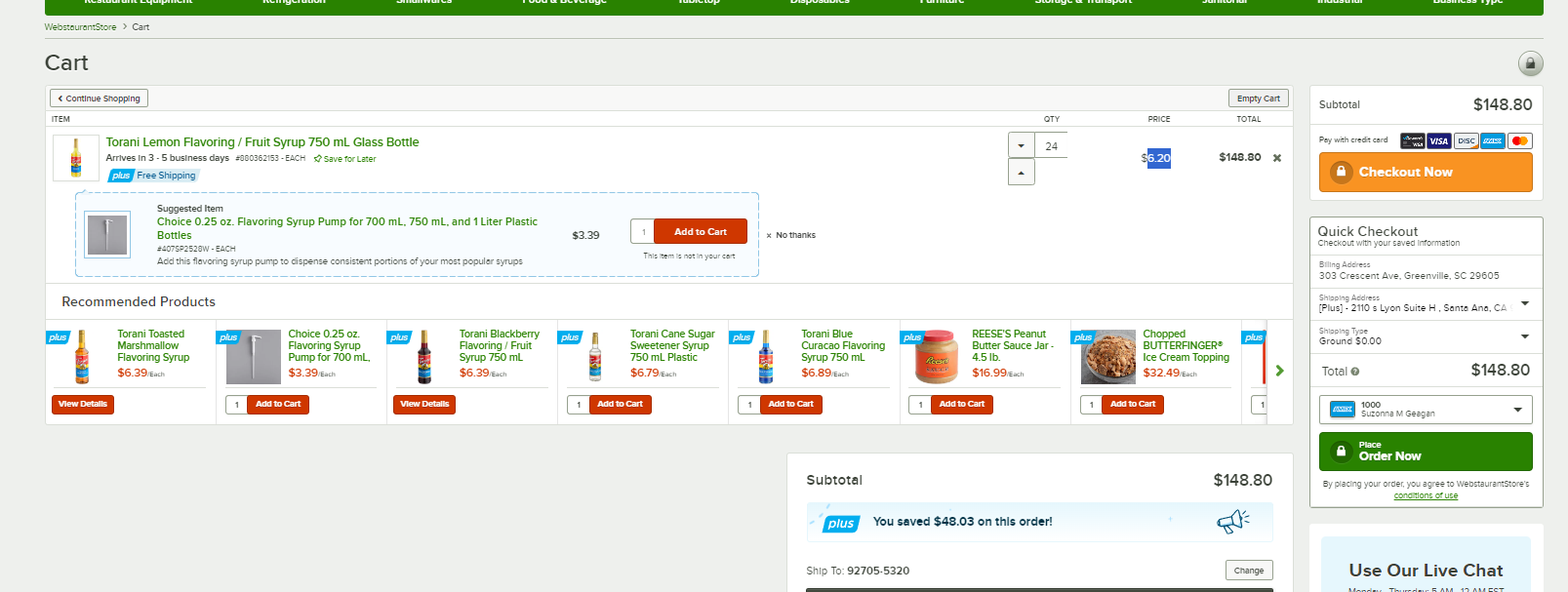Click the Visa card icon
1568x592 pixels.
click(x=1439, y=140)
